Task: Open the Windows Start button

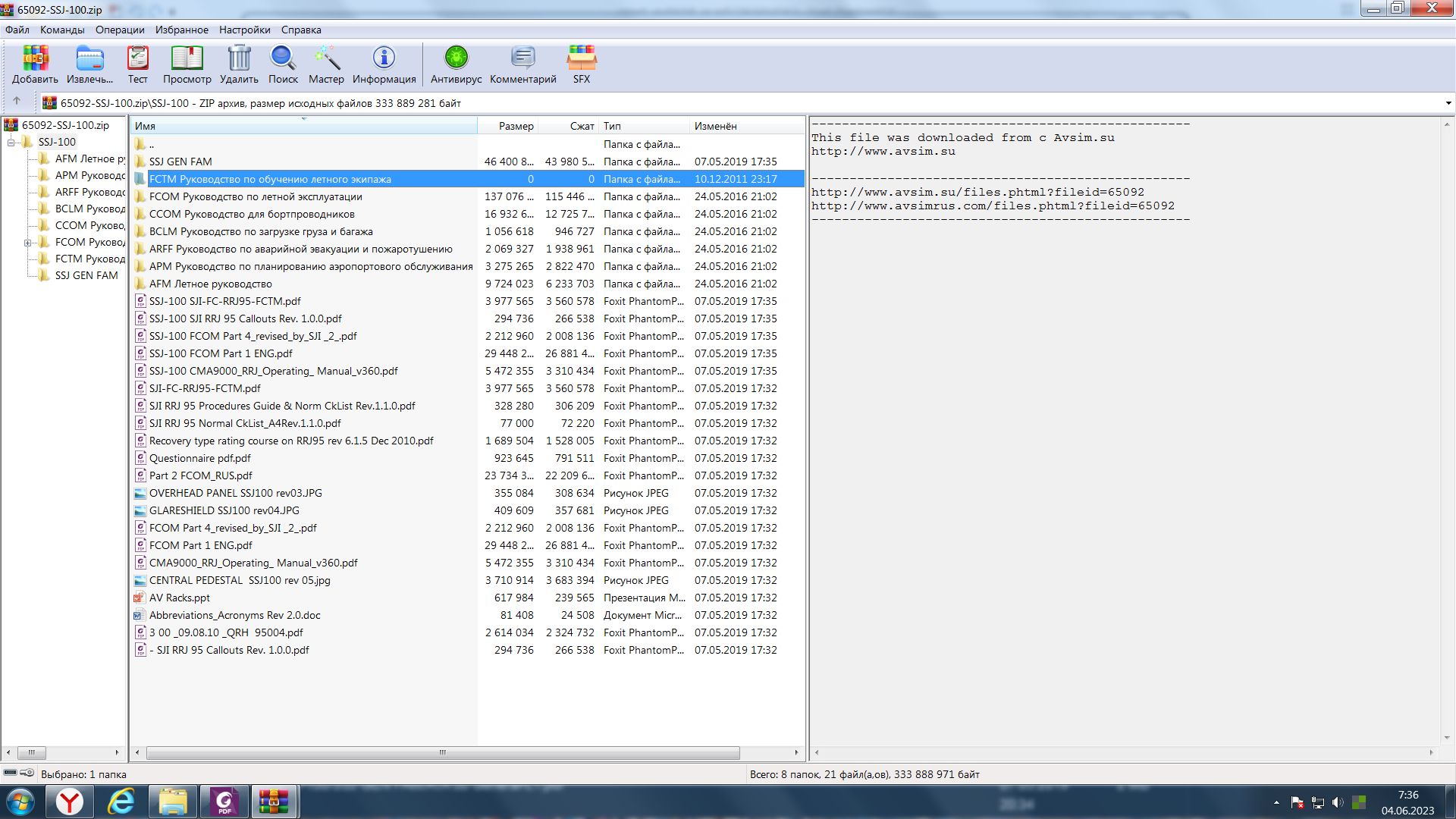Action: pos(20,802)
